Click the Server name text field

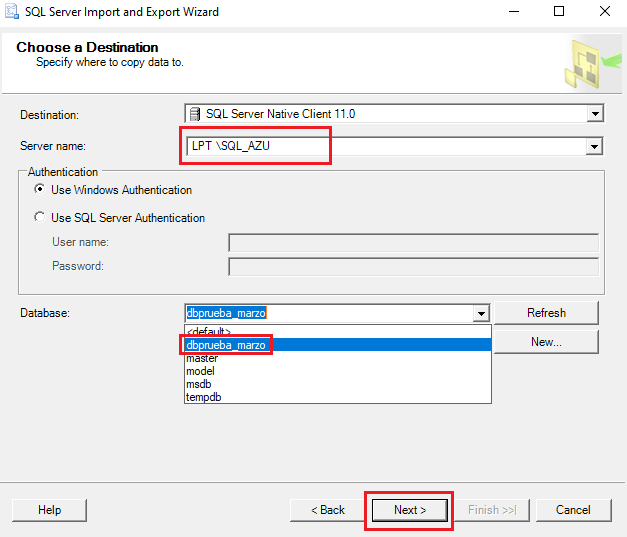(386, 146)
